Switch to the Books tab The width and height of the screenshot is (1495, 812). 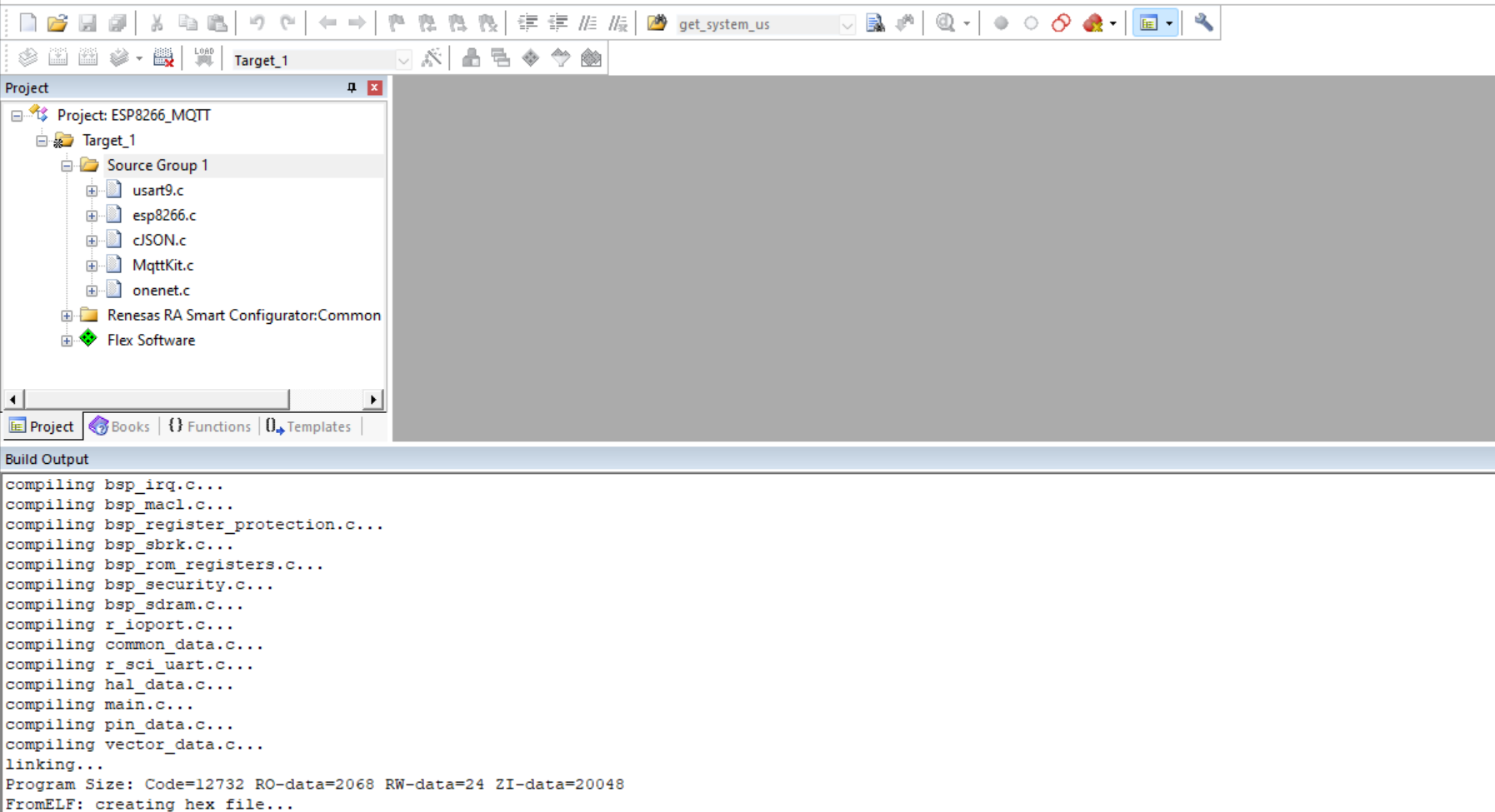pos(121,426)
